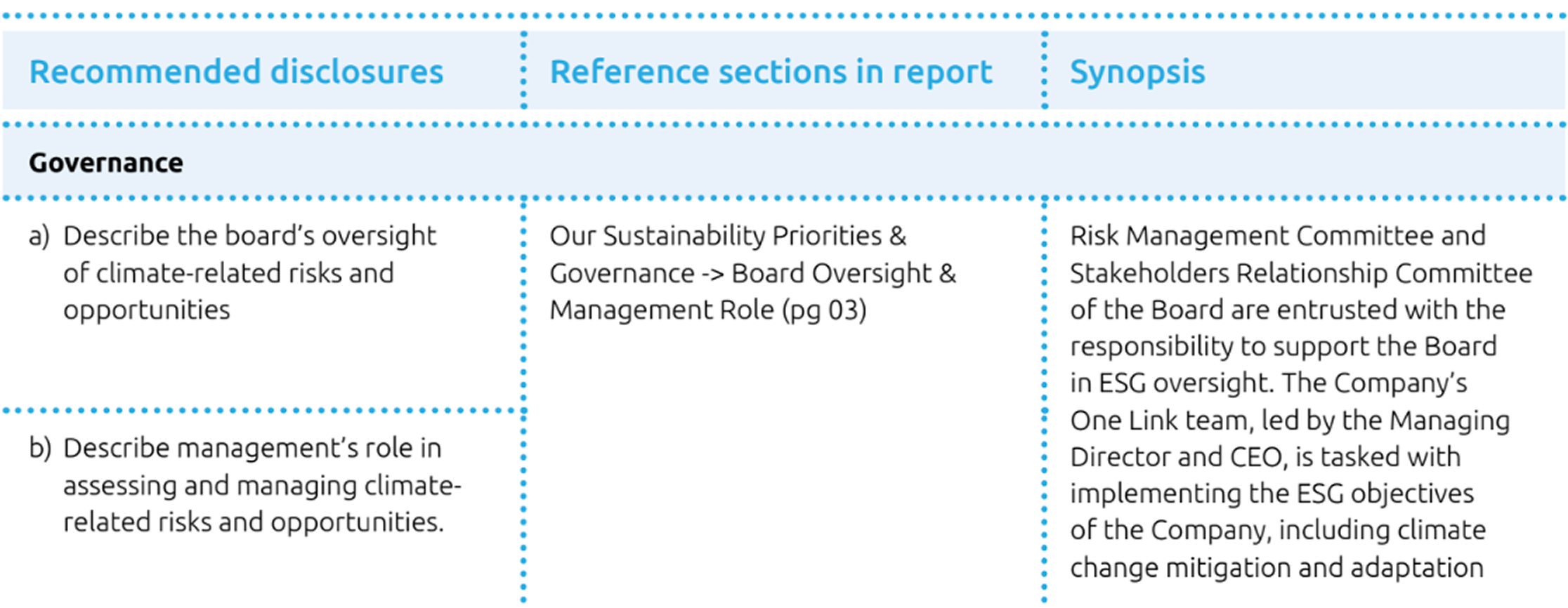Image resolution: width=1568 pixels, height=608 pixels.
Task: Click the Reference sections in report header
Action: pos(771,72)
